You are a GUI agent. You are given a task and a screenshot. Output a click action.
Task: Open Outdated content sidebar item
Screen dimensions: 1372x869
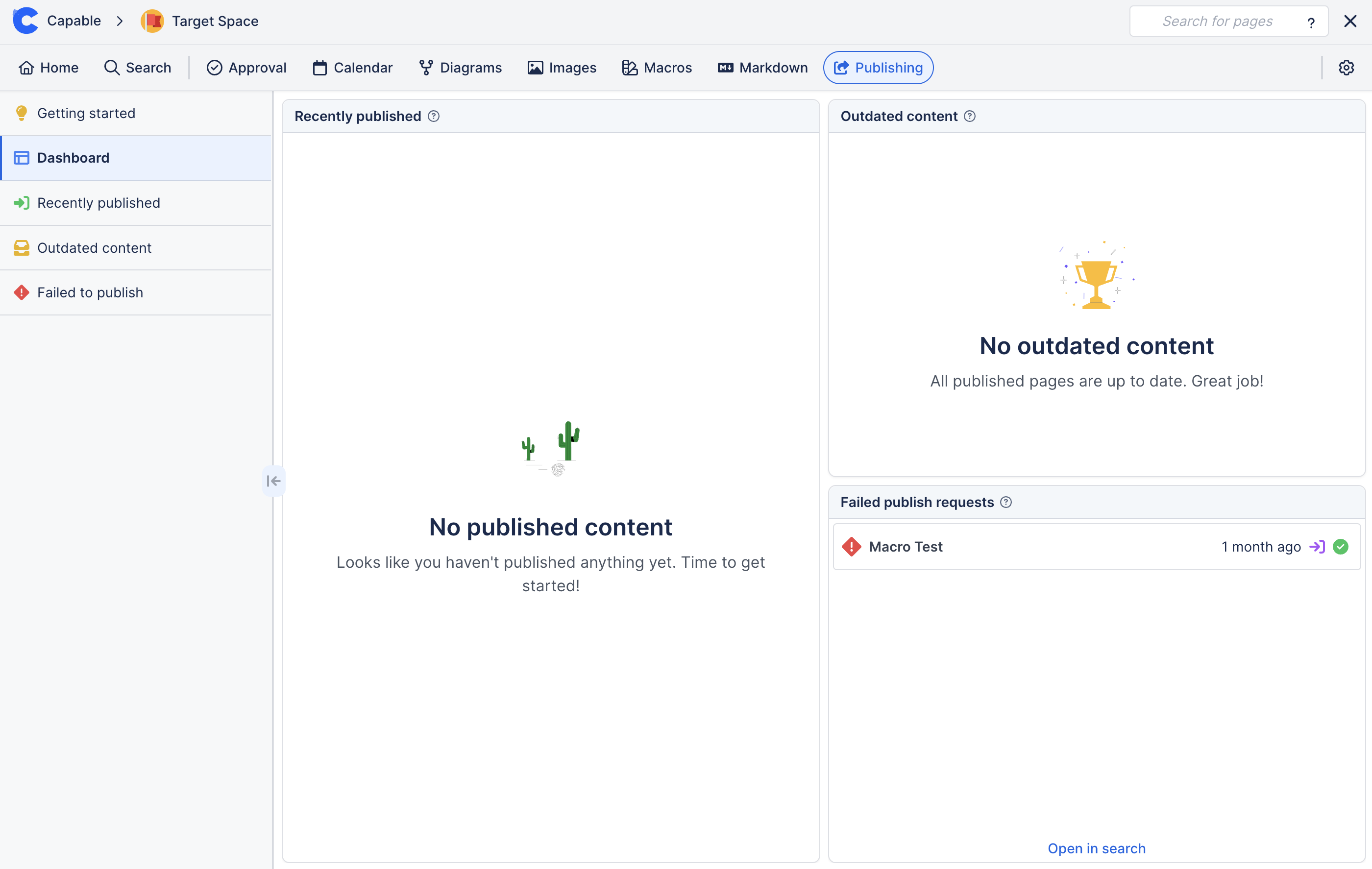click(94, 248)
